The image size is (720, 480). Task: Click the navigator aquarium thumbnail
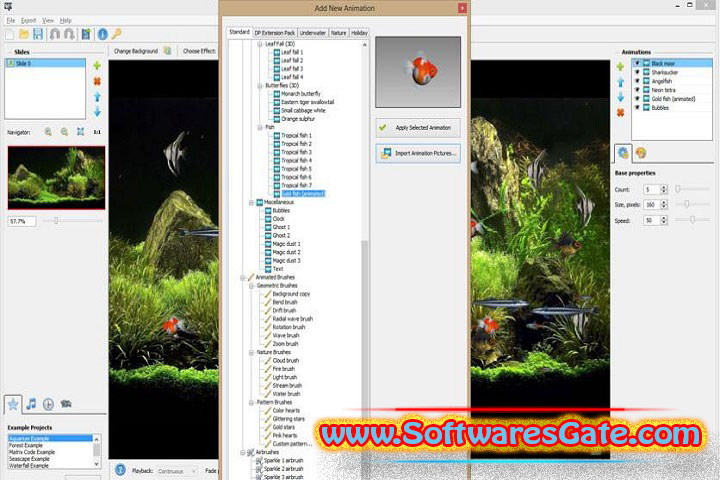coord(56,178)
